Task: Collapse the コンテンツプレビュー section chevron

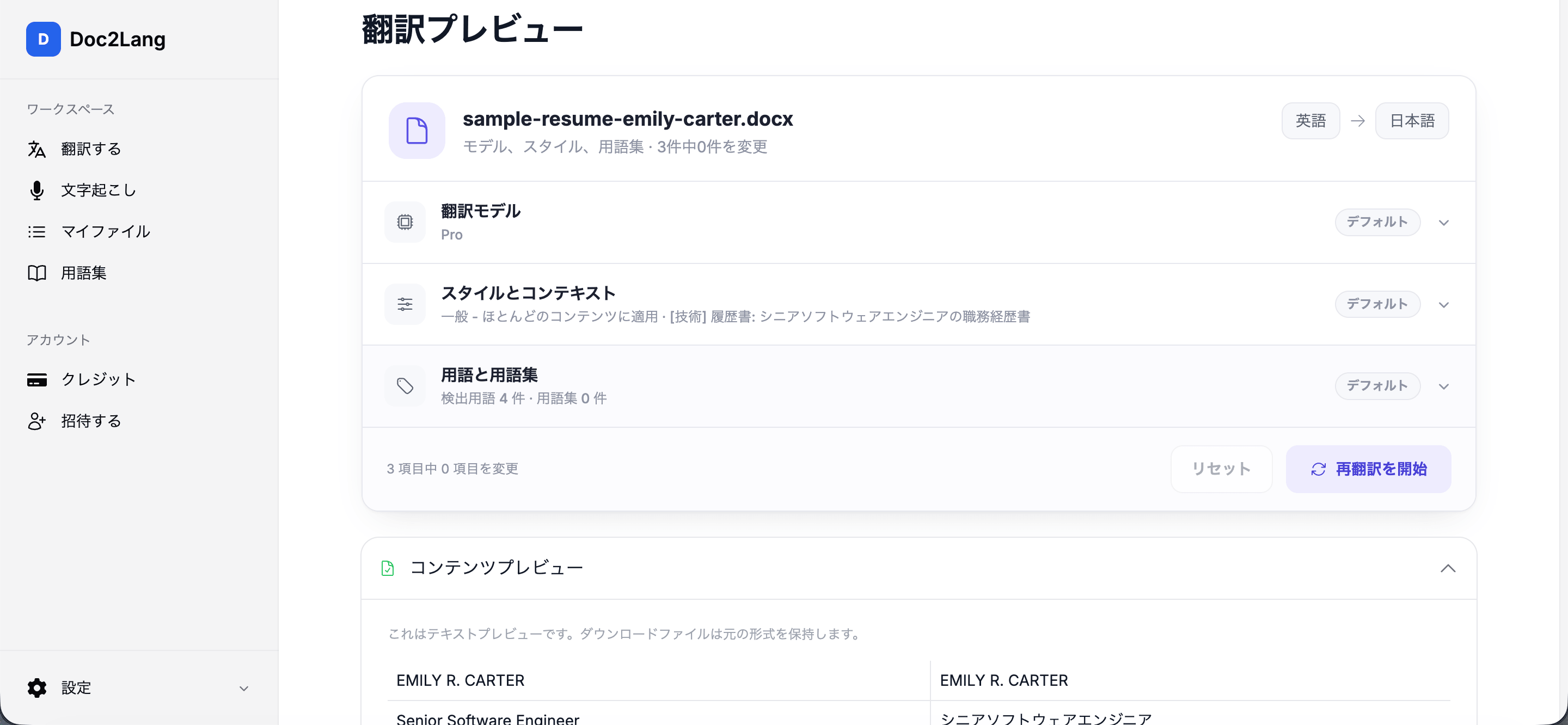Action: [x=1448, y=569]
